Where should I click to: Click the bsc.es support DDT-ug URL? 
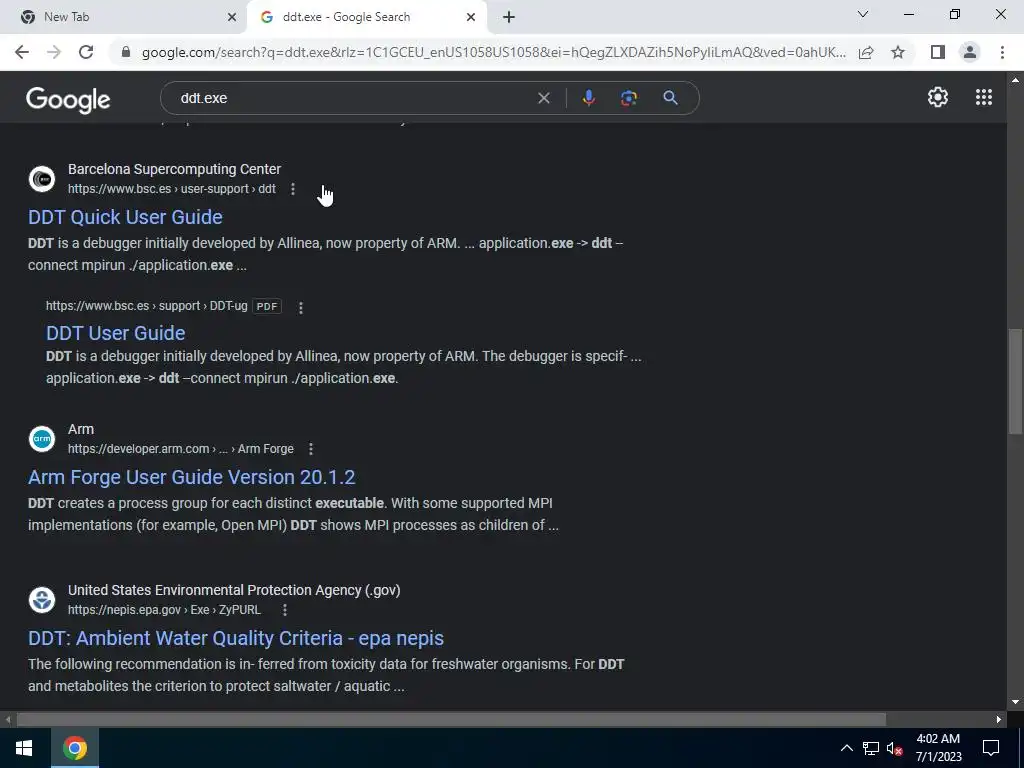pos(146,306)
